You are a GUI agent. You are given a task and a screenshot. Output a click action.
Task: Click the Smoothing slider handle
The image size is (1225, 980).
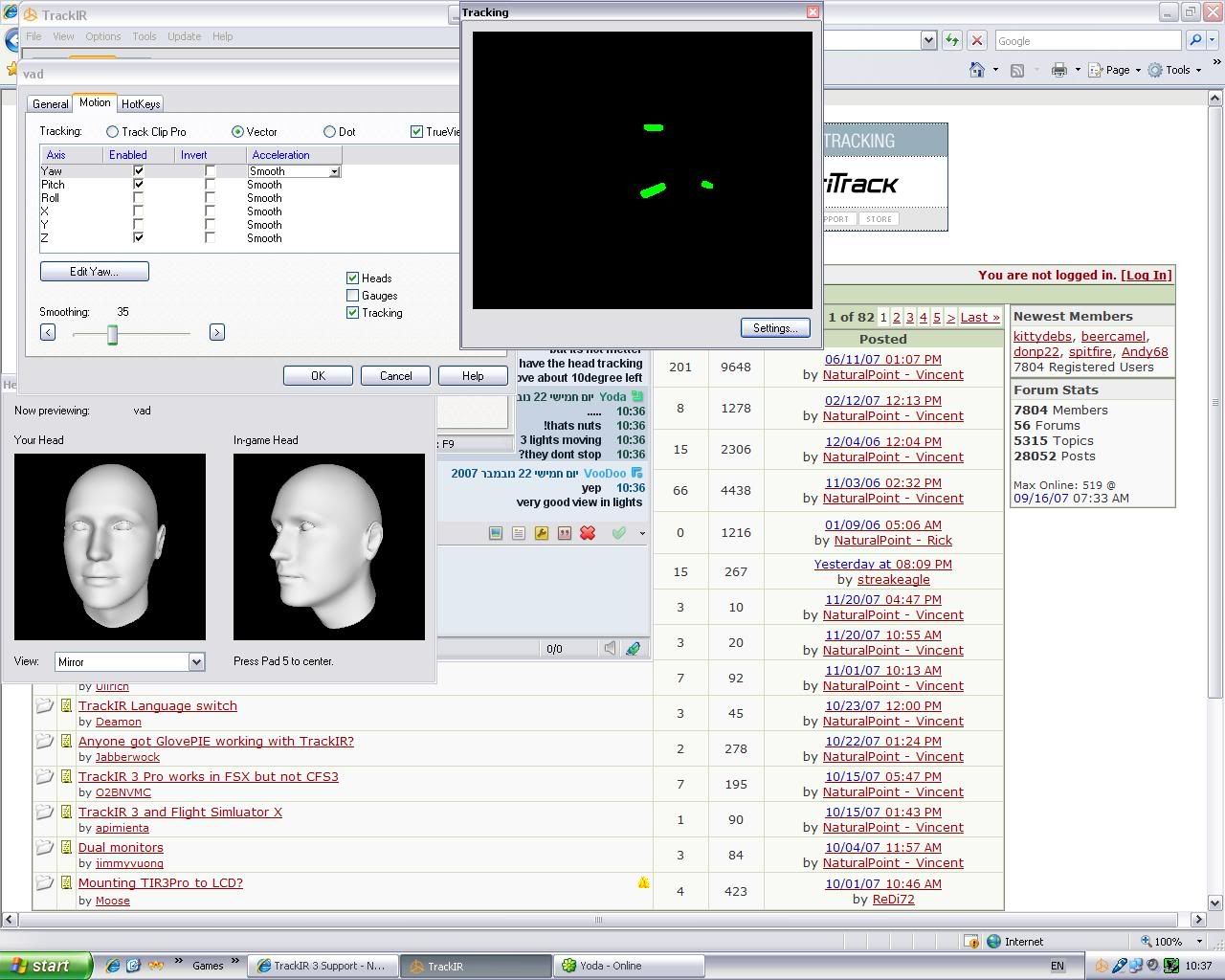tap(112, 333)
